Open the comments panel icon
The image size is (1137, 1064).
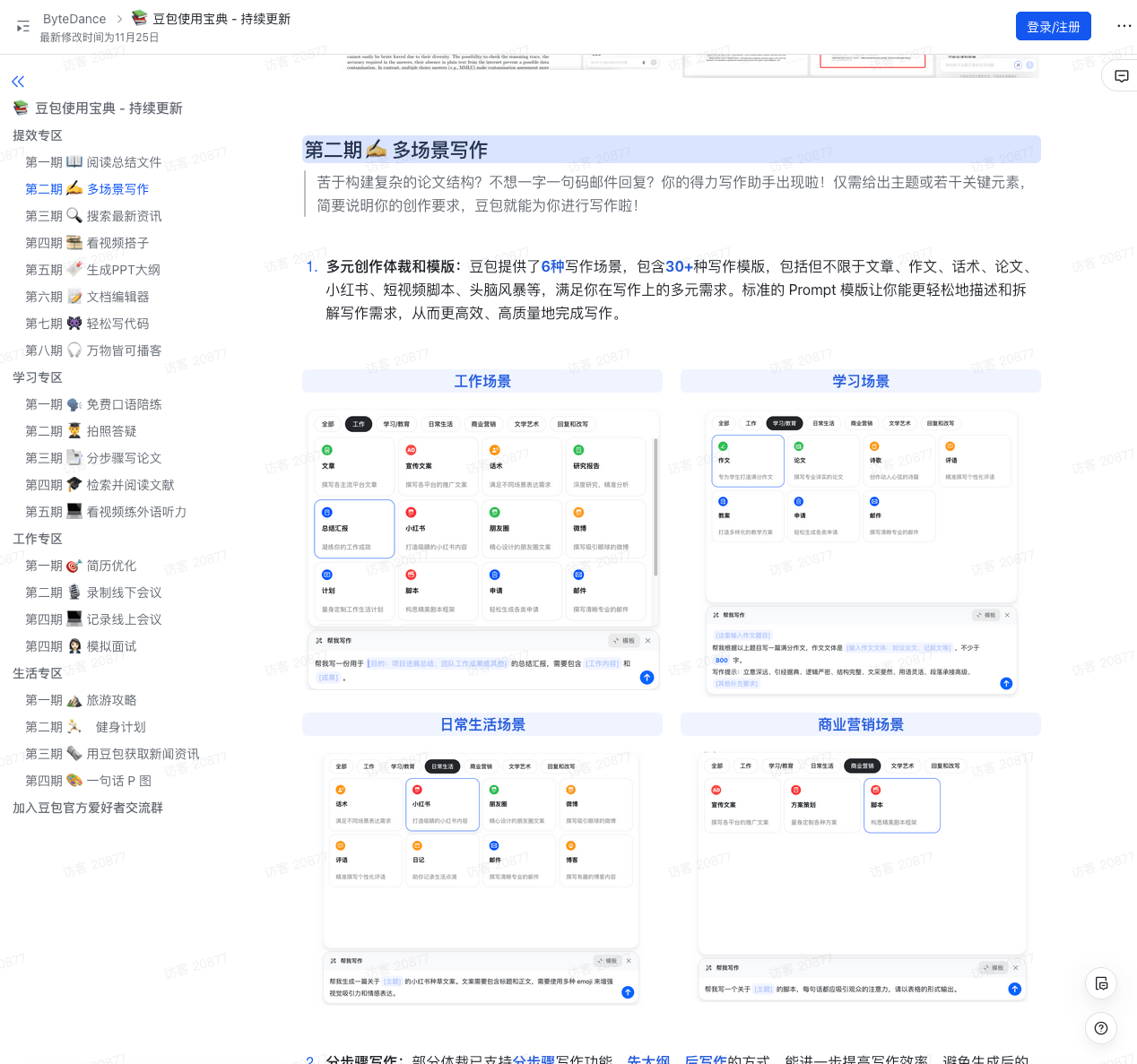(x=1121, y=76)
